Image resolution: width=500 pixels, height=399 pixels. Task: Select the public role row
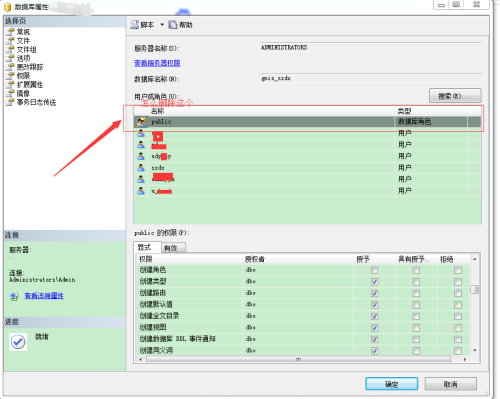pos(307,122)
